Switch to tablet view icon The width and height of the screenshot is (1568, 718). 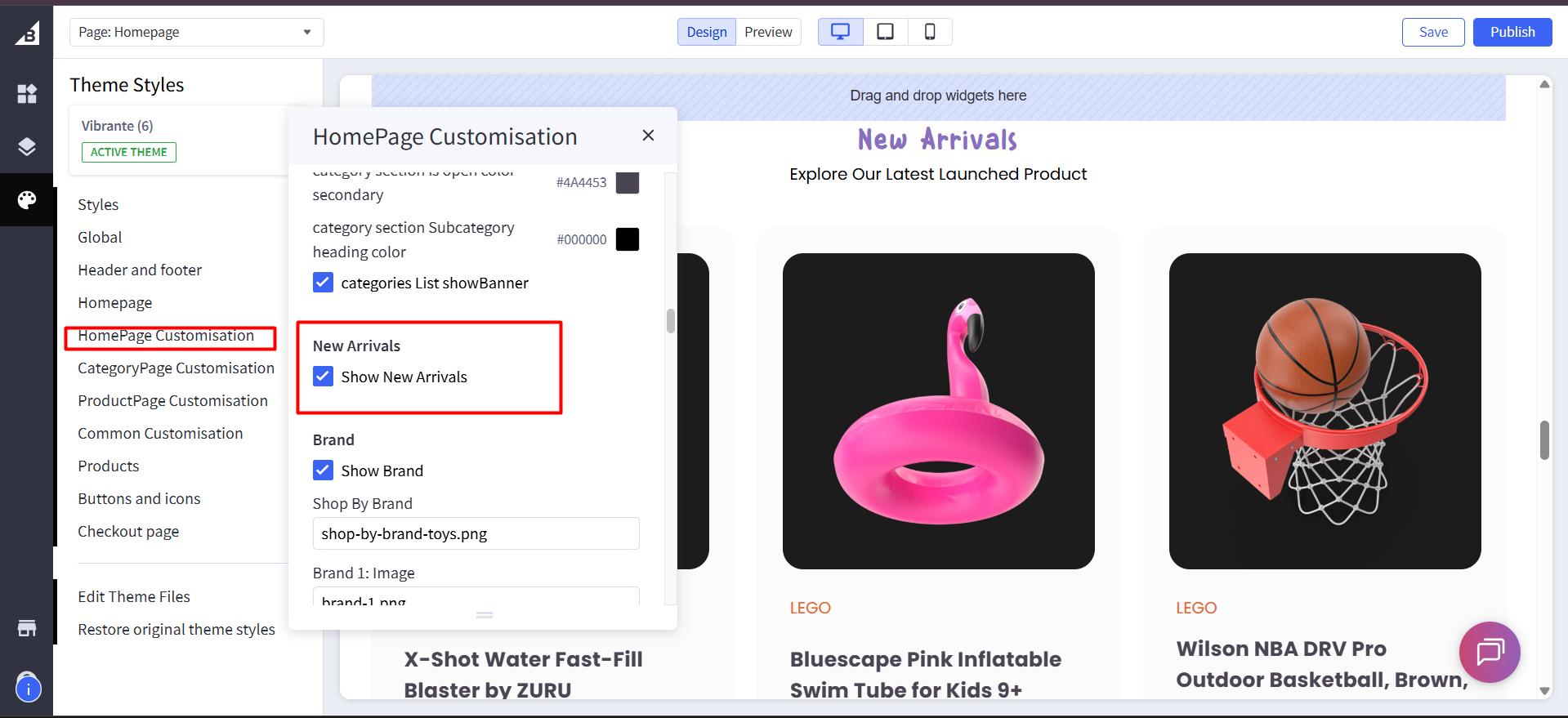tap(885, 32)
